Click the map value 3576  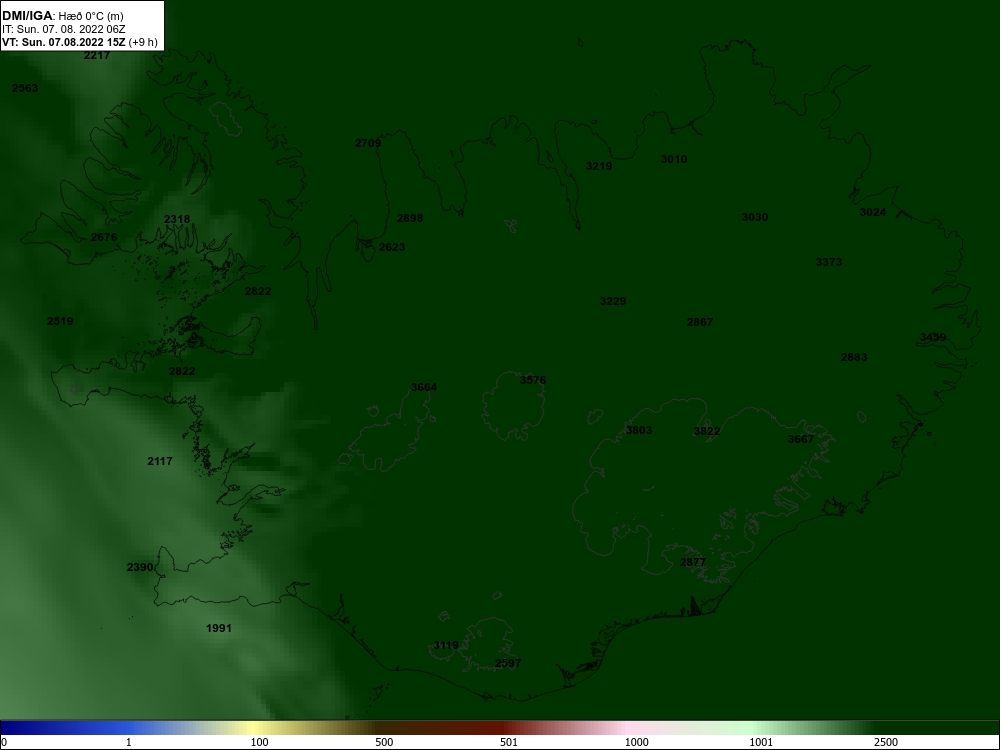tap(533, 380)
